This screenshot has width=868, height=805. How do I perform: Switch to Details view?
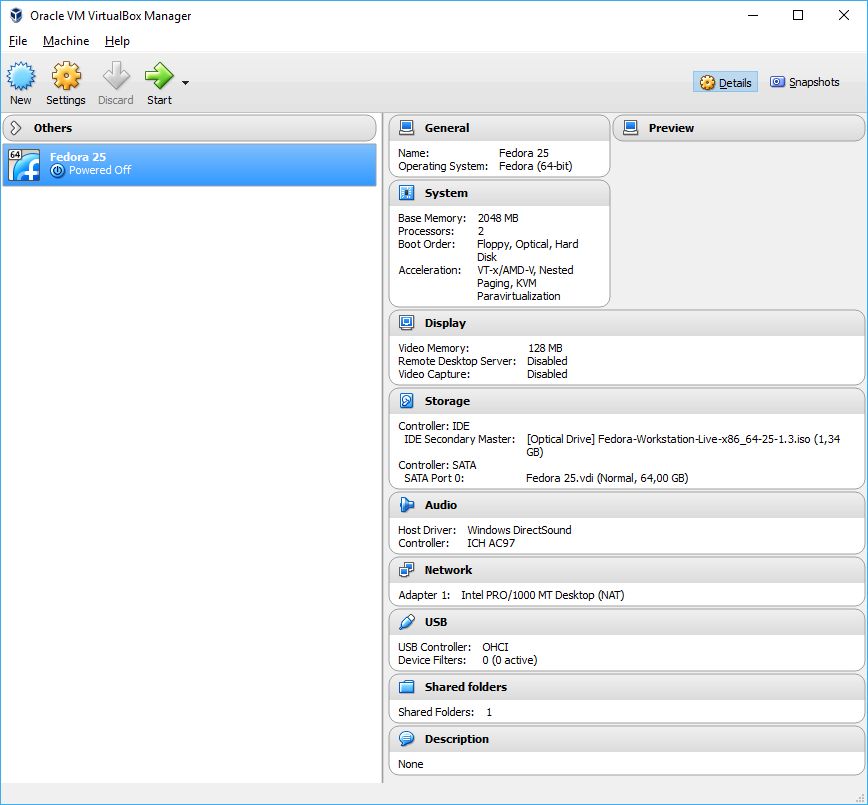(725, 82)
